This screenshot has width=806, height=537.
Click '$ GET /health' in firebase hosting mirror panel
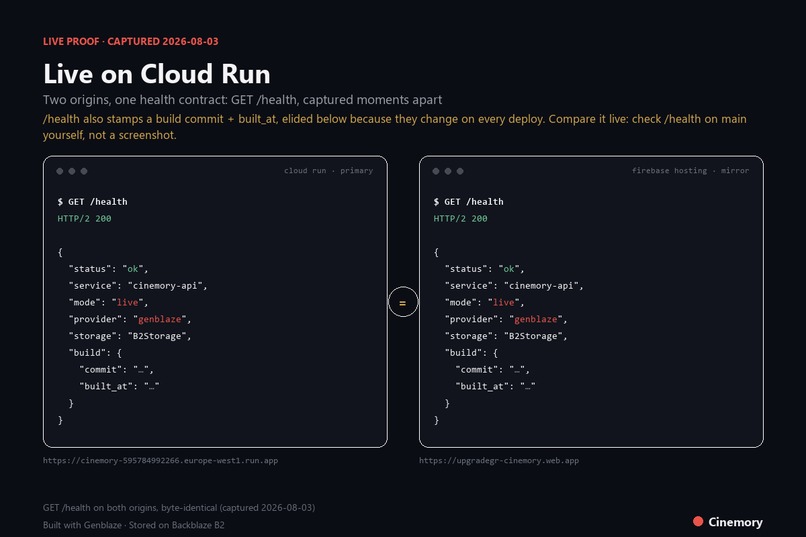(468, 202)
